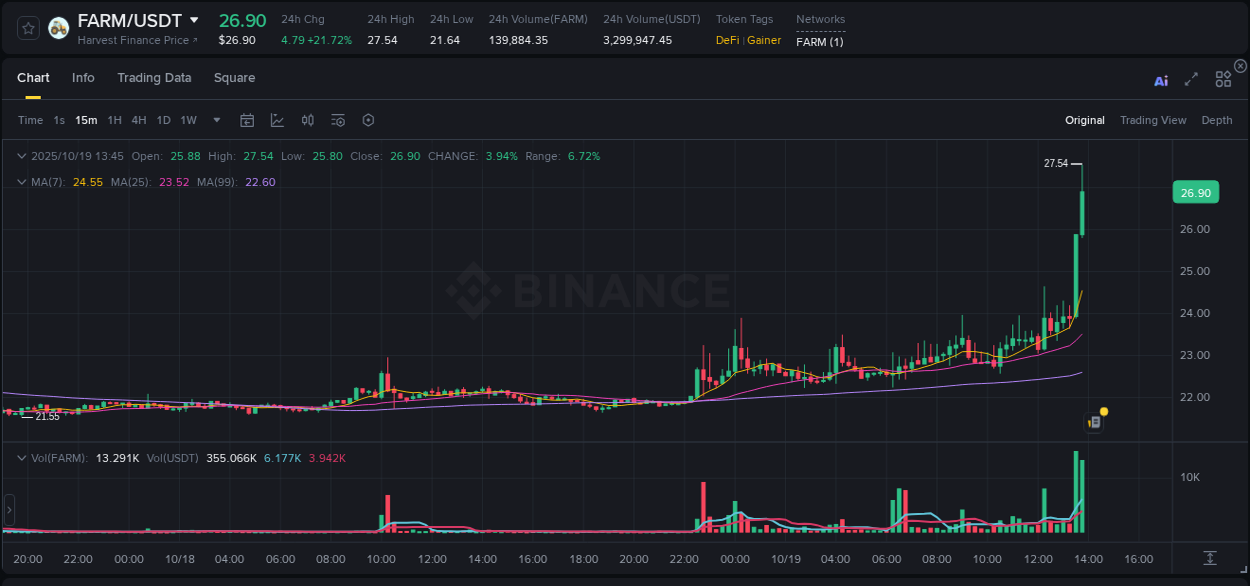This screenshot has height=586, width=1250.
Task: Open the widgets layout grid icon
Action: click(1223, 79)
